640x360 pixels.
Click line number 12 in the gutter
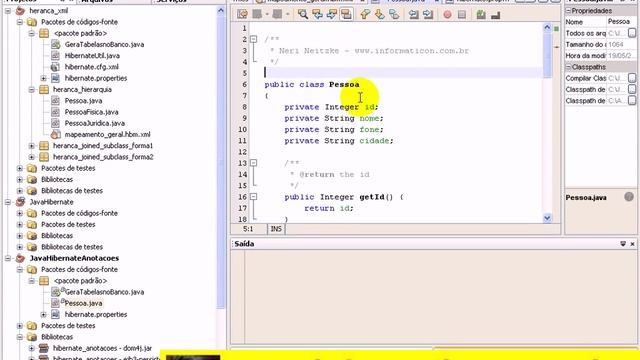point(242,152)
